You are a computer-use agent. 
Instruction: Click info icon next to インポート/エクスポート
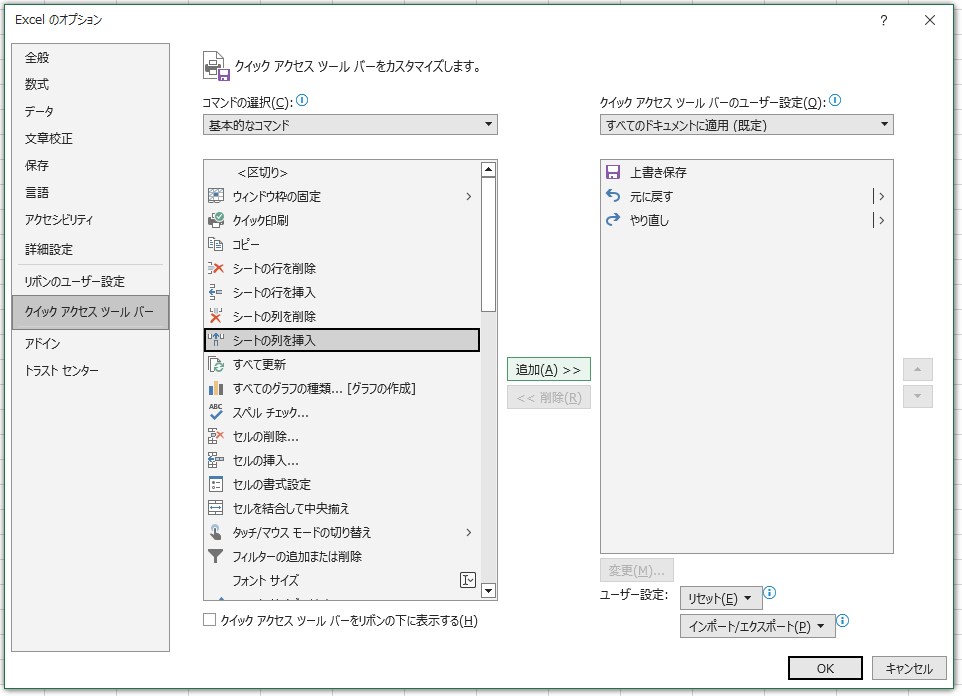point(842,621)
